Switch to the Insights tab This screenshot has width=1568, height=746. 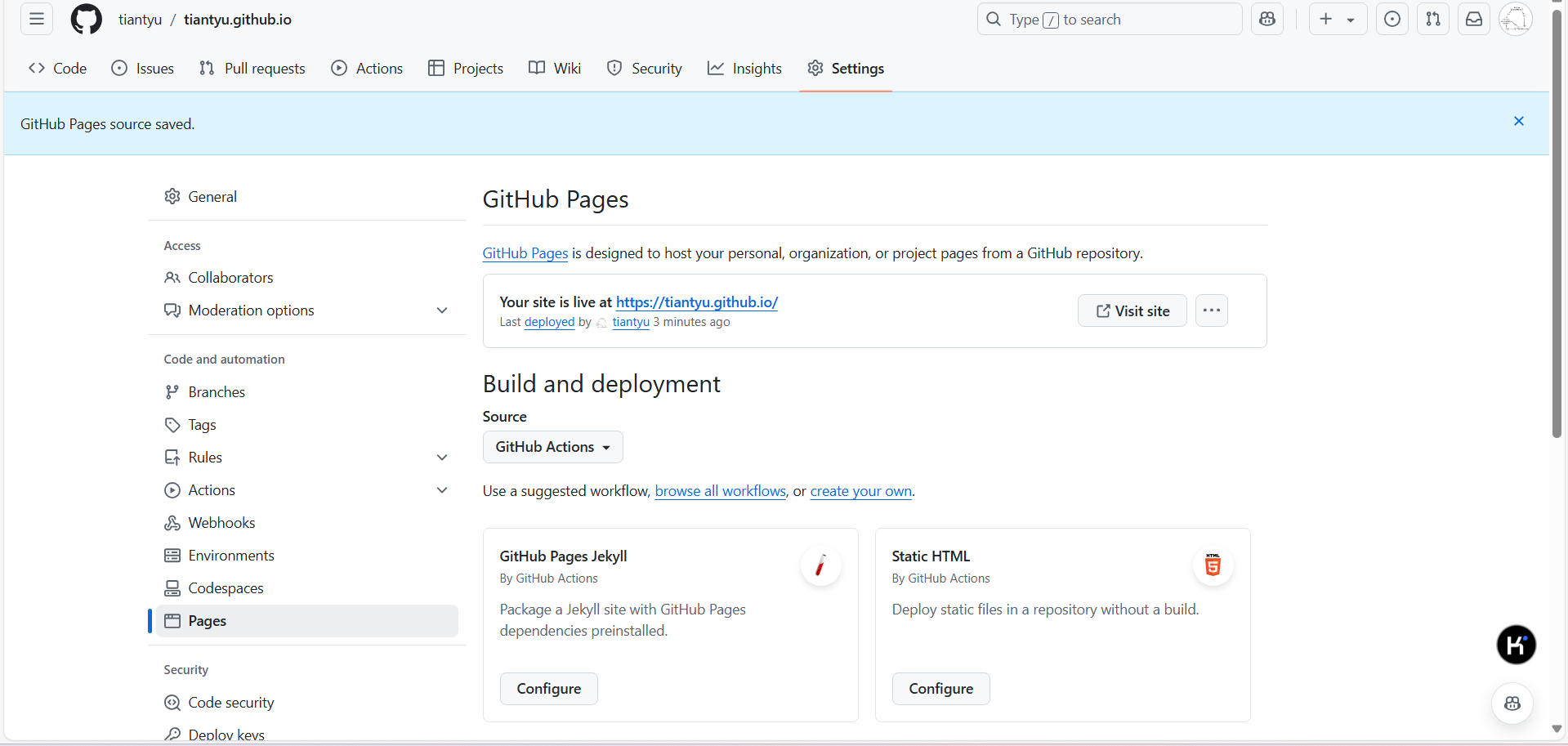click(744, 69)
